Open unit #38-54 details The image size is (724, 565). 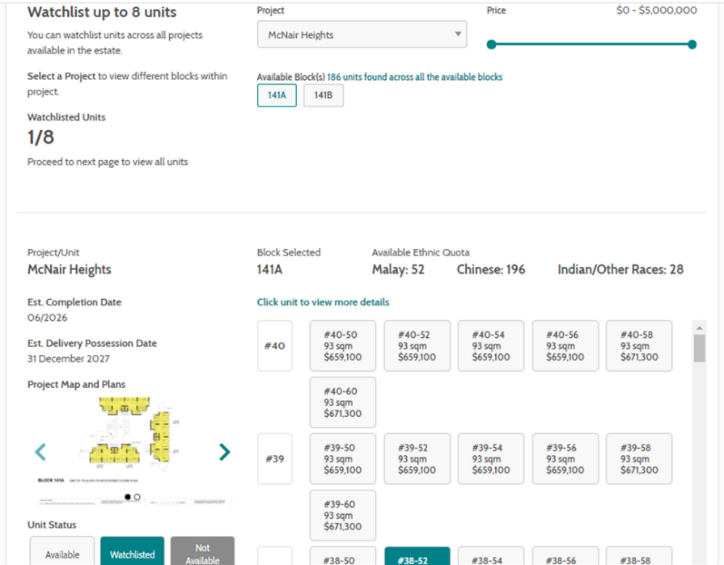(x=491, y=556)
